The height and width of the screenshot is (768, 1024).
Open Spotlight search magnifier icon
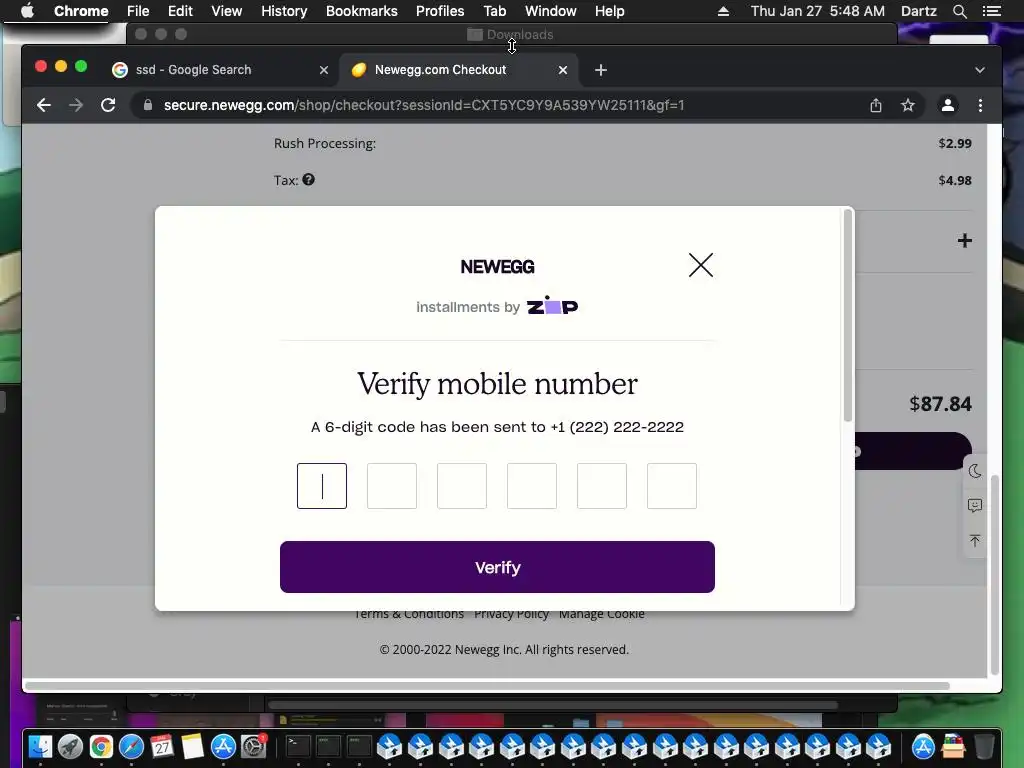click(959, 11)
